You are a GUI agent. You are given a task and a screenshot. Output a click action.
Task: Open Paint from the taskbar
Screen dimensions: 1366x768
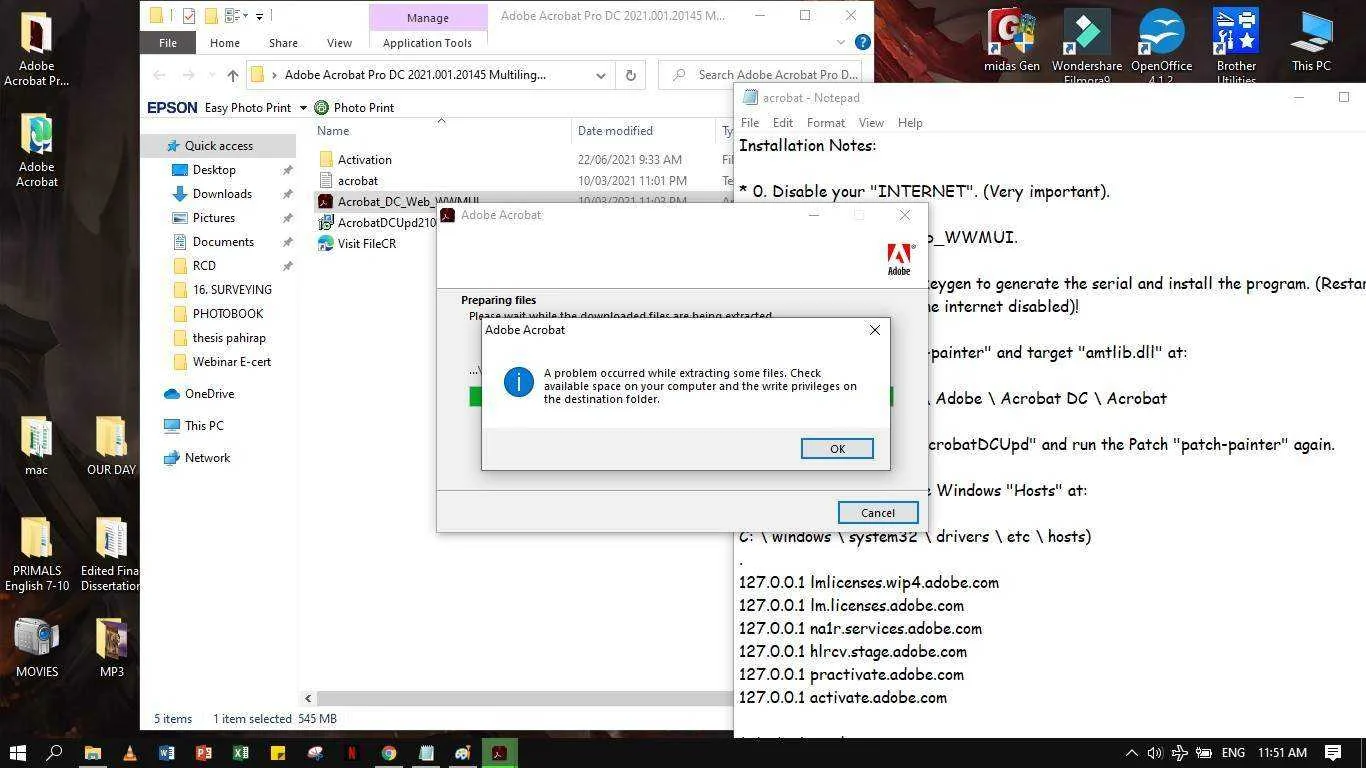(462, 753)
